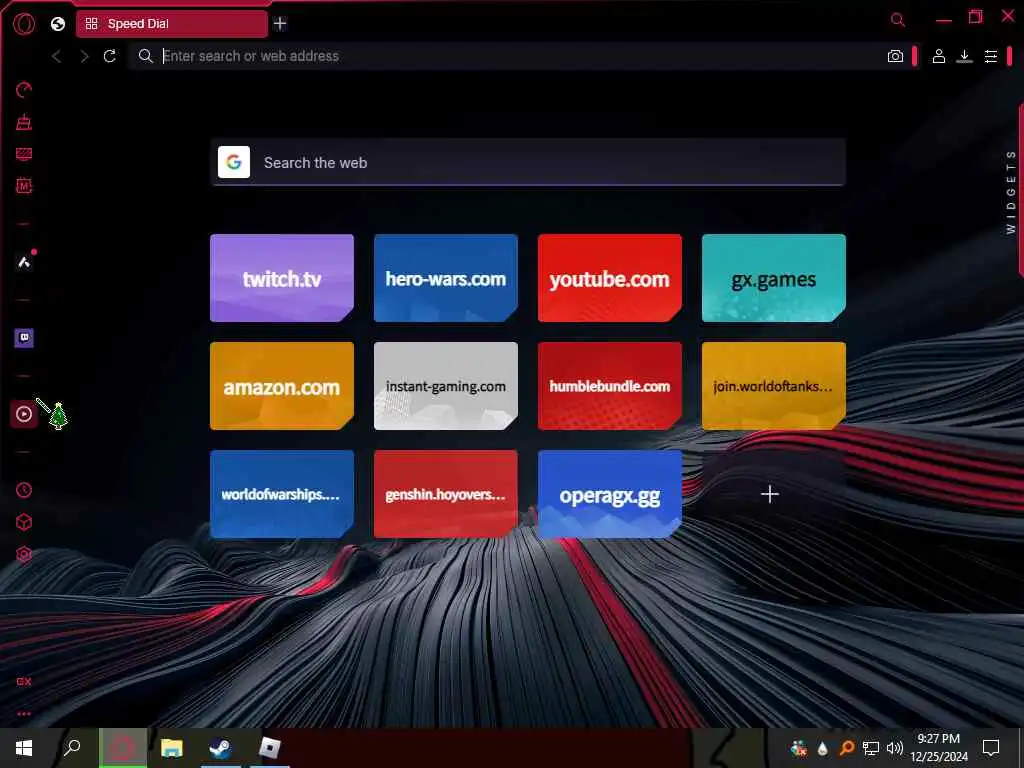Open the Player sidebar icon
The image size is (1024, 768).
pos(24,414)
